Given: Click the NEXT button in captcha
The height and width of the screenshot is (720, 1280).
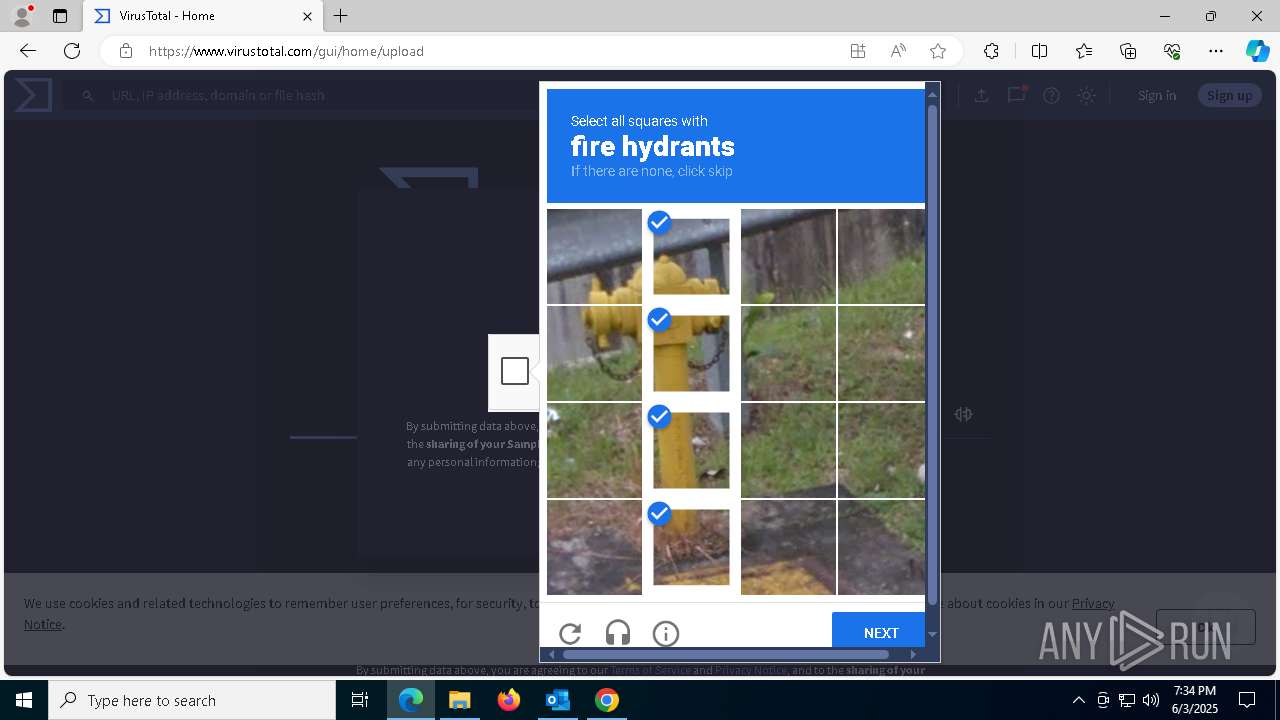Looking at the screenshot, I should [x=881, y=632].
